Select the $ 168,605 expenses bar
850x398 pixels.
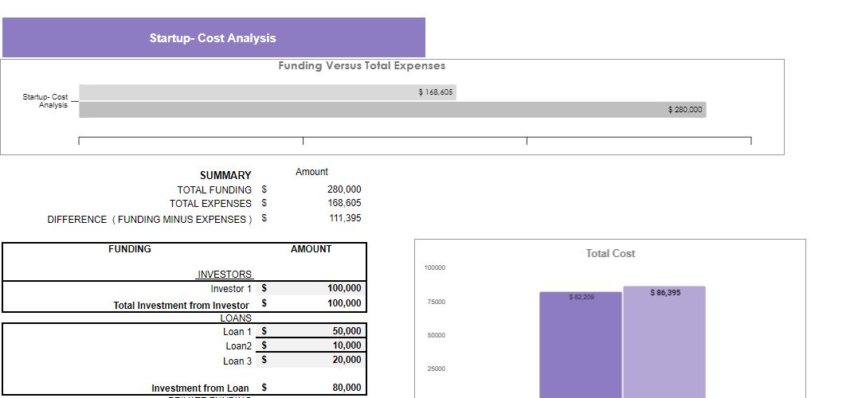pyautogui.click(x=268, y=92)
